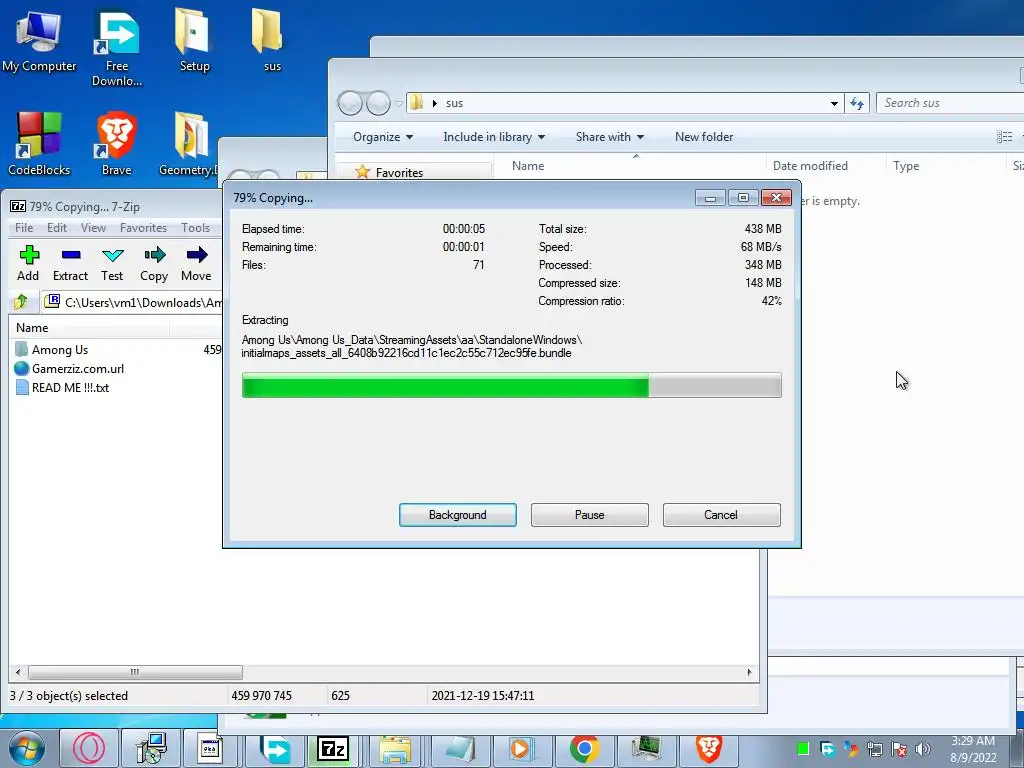The height and width of the screenshot is (768, 1024).
Task: Click the scroll-right arrow in 7-Zip
Action: tap(749, 672)
